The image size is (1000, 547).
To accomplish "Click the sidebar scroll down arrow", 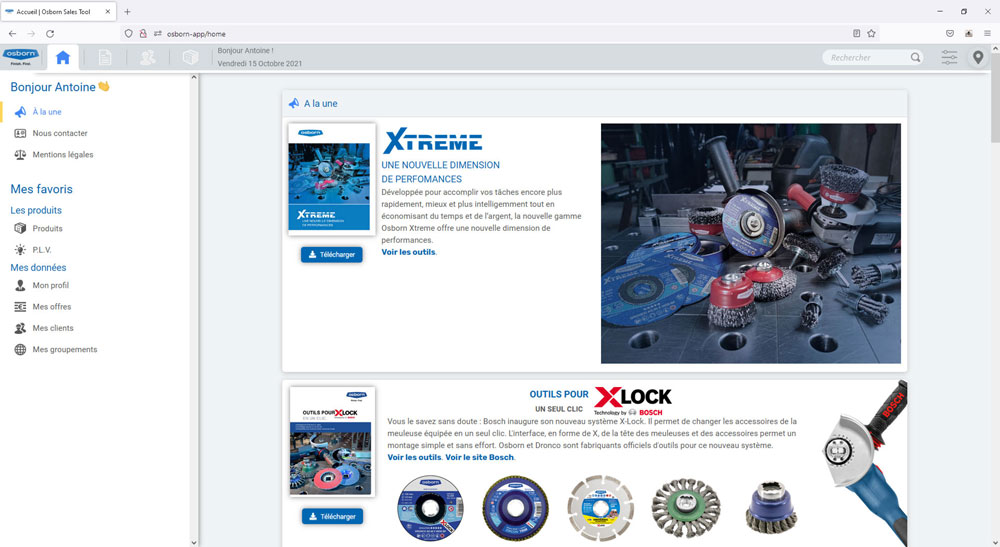I will pyautogui.click(x=194, y=543).
